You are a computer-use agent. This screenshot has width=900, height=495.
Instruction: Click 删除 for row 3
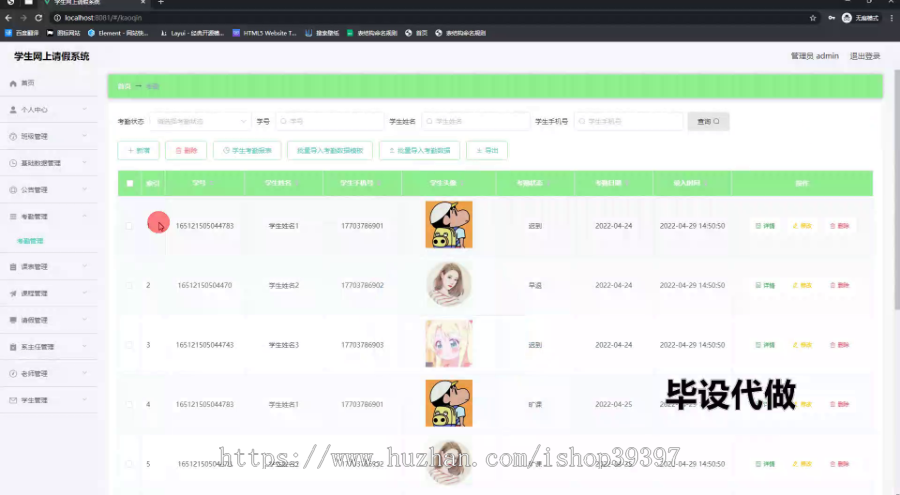point(840,345)
